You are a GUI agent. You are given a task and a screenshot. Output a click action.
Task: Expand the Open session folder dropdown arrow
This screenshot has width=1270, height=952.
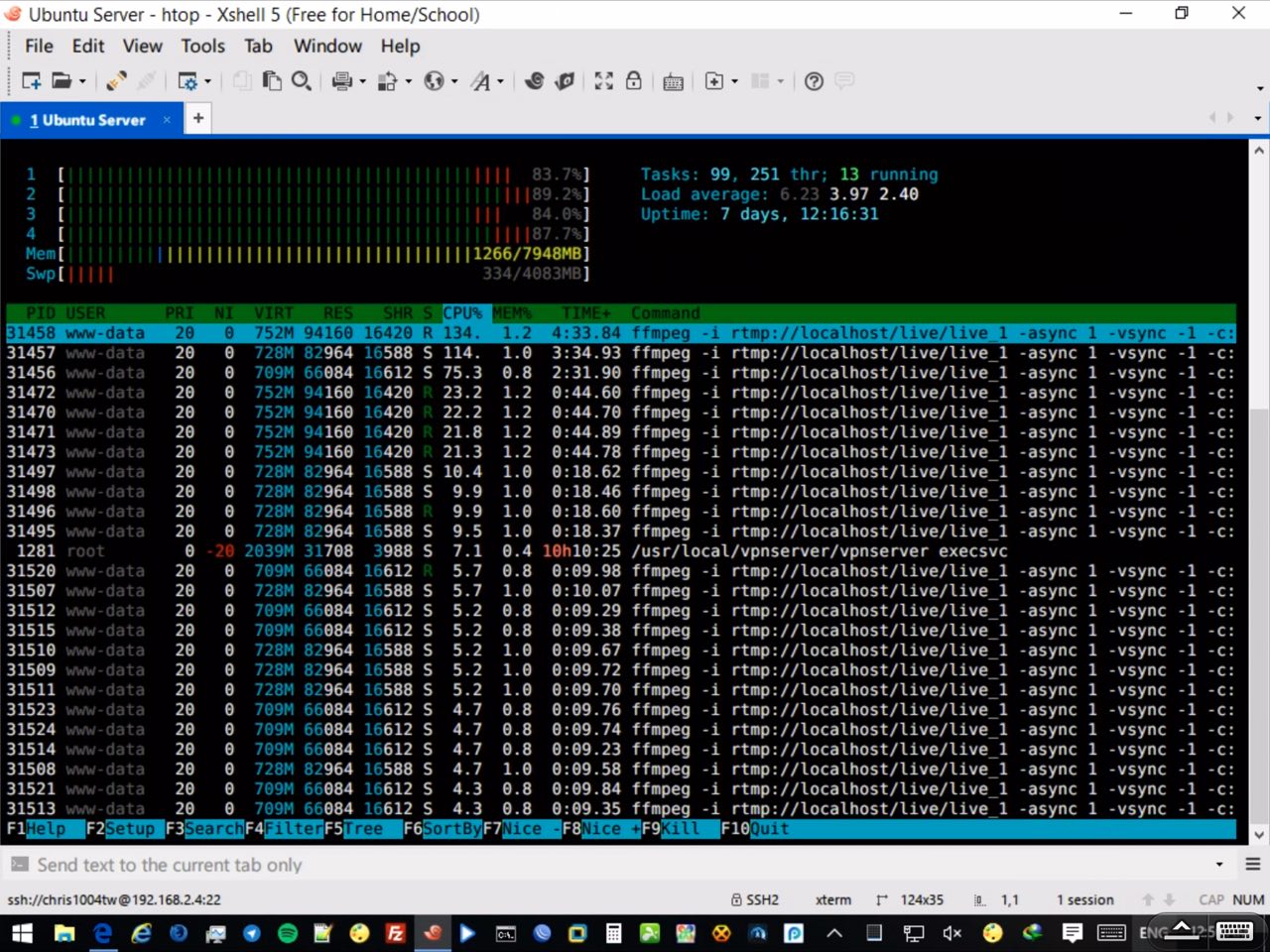coord(82,82)
